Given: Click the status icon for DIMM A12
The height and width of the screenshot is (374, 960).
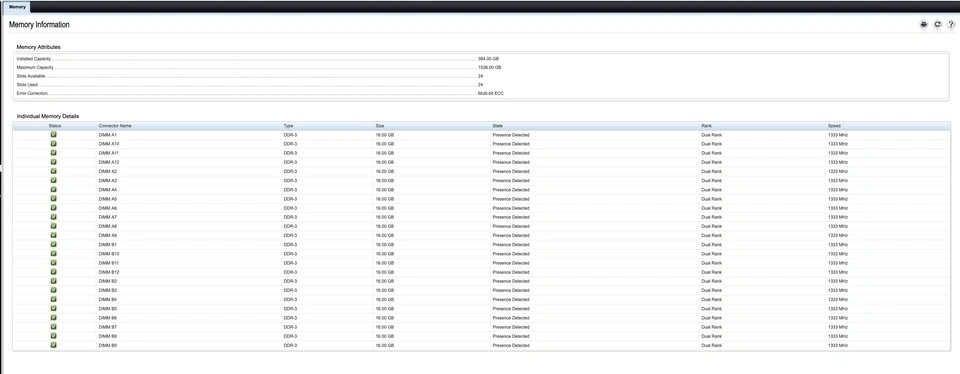Looking at the screenshot, I should 54,162.
